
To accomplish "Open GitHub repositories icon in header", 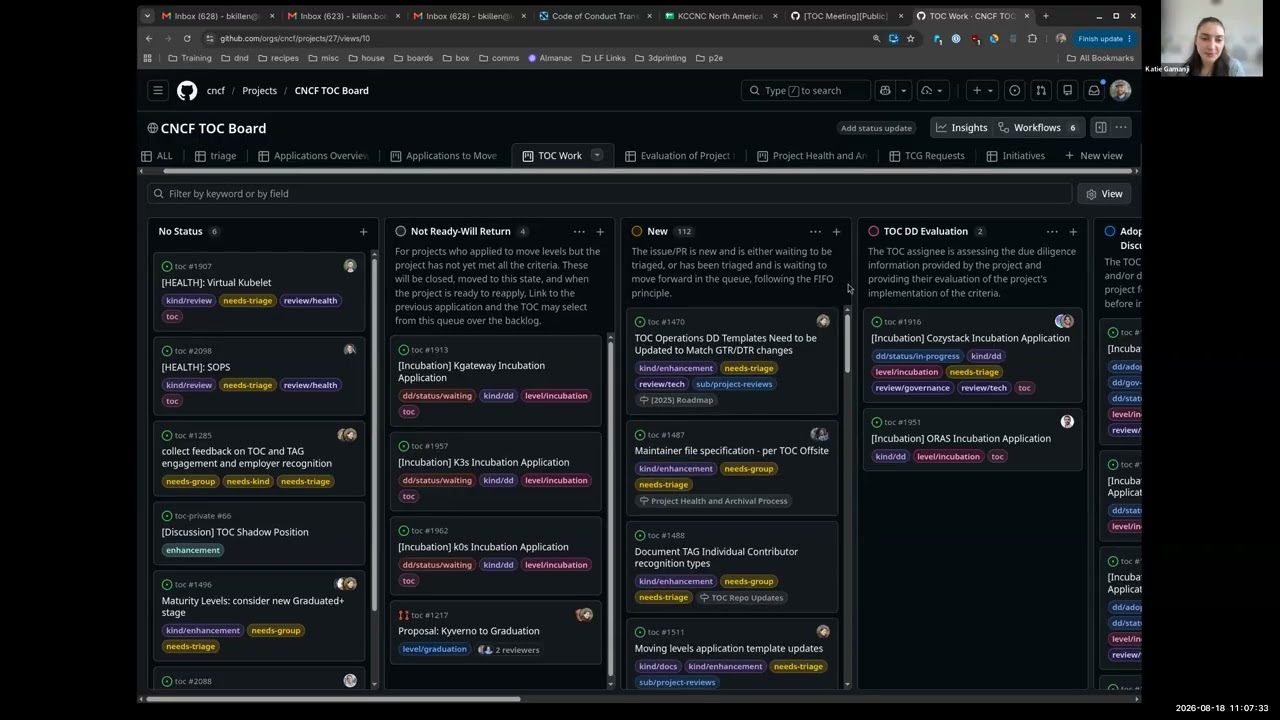I will (1067, 91).
